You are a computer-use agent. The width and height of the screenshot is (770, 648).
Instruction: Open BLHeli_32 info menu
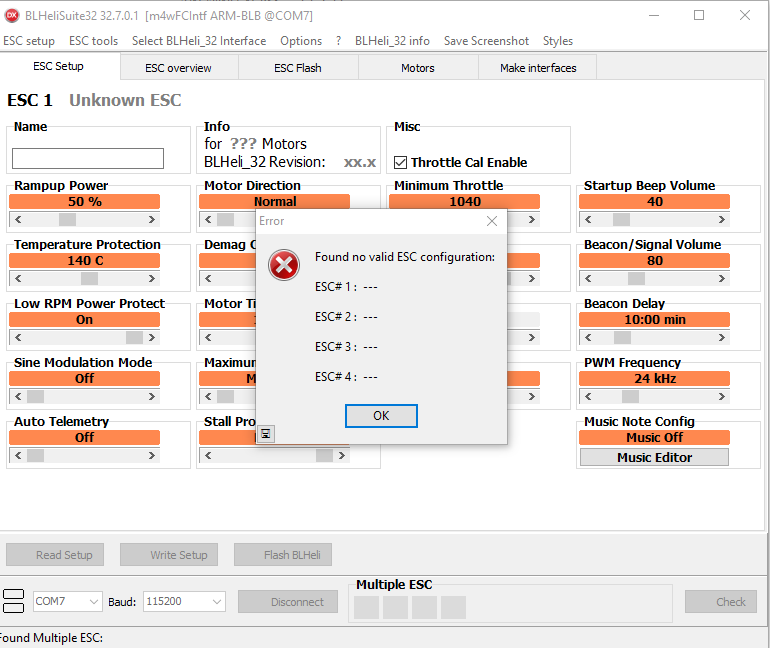[x=392, y=41]
